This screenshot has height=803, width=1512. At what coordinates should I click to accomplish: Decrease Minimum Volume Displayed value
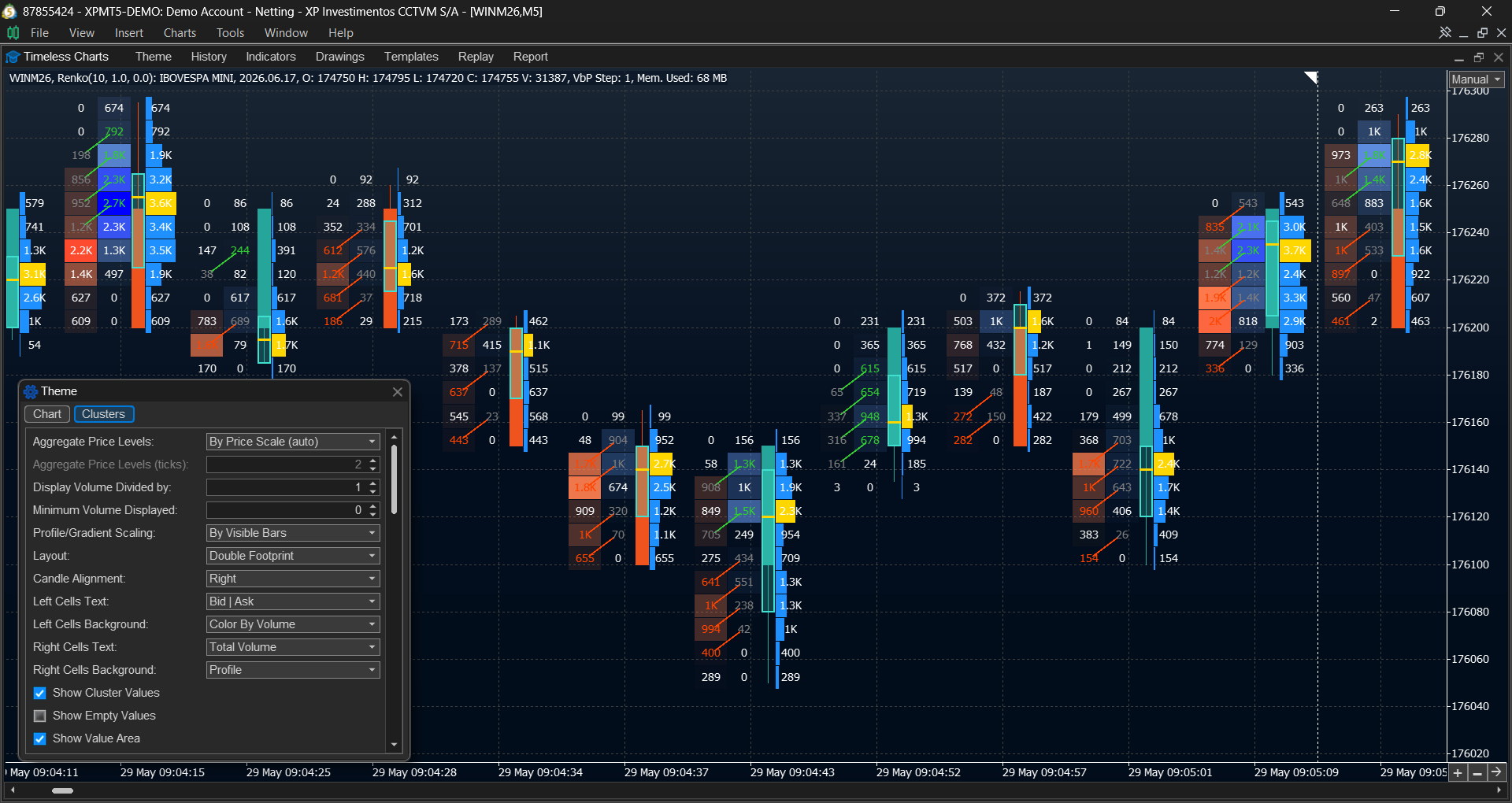[x=373, y=515]
